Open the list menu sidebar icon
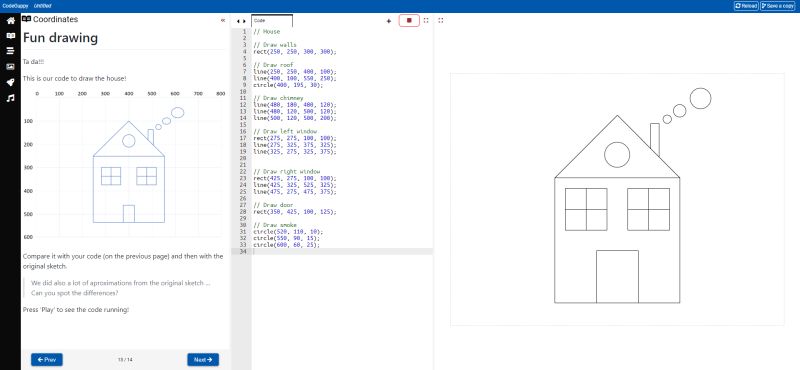The width and height of the screenshot is (800, 370). [10, 51]
